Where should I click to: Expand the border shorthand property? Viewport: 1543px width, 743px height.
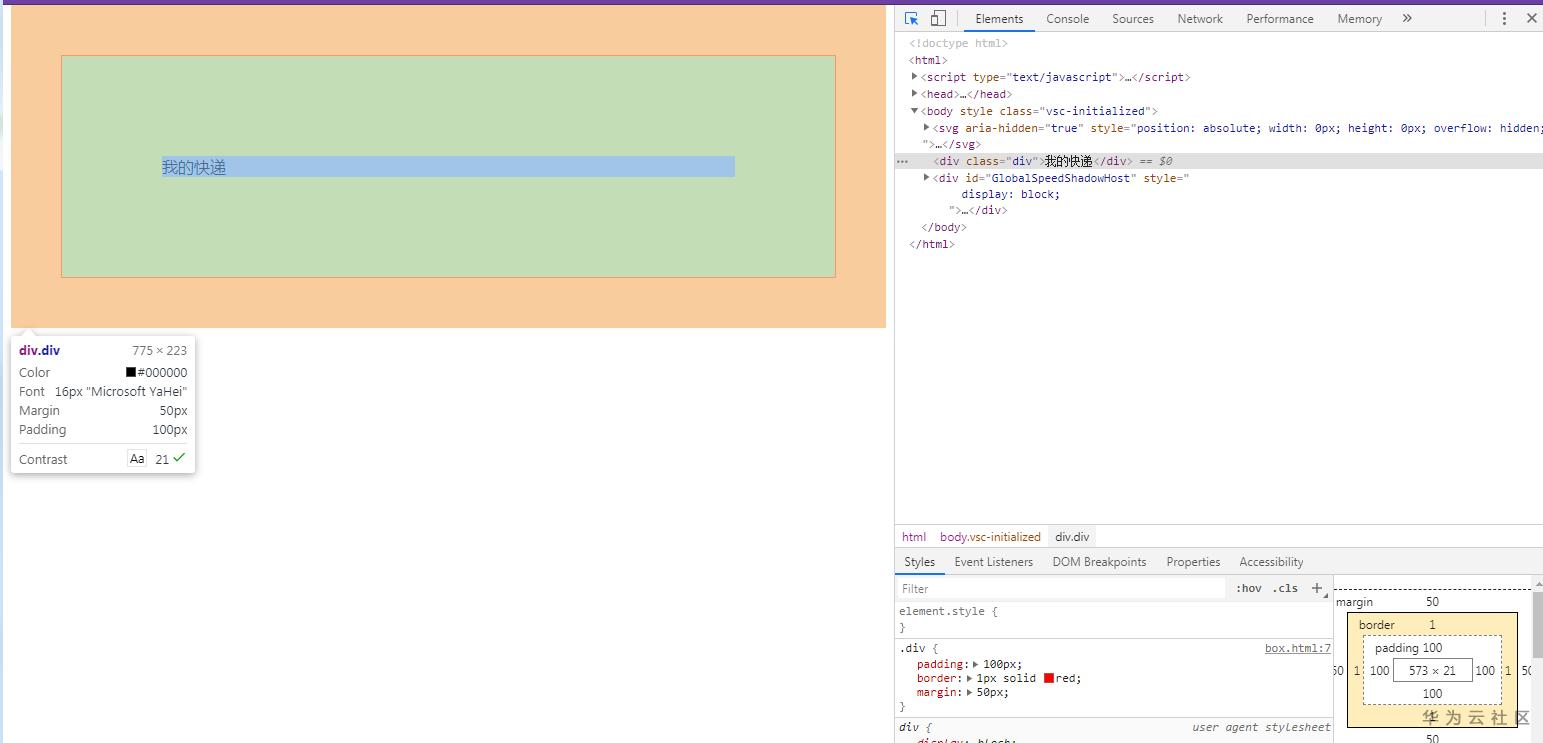tap(969, 678)
